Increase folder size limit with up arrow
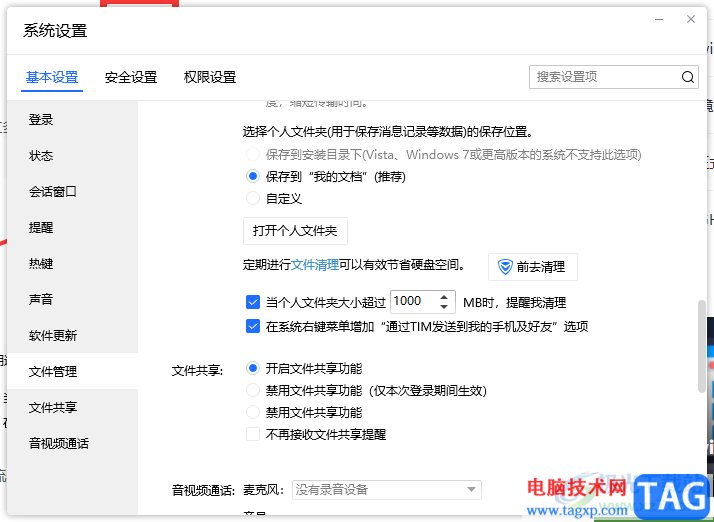The image size is (714, 522). [x=444, y=297]
